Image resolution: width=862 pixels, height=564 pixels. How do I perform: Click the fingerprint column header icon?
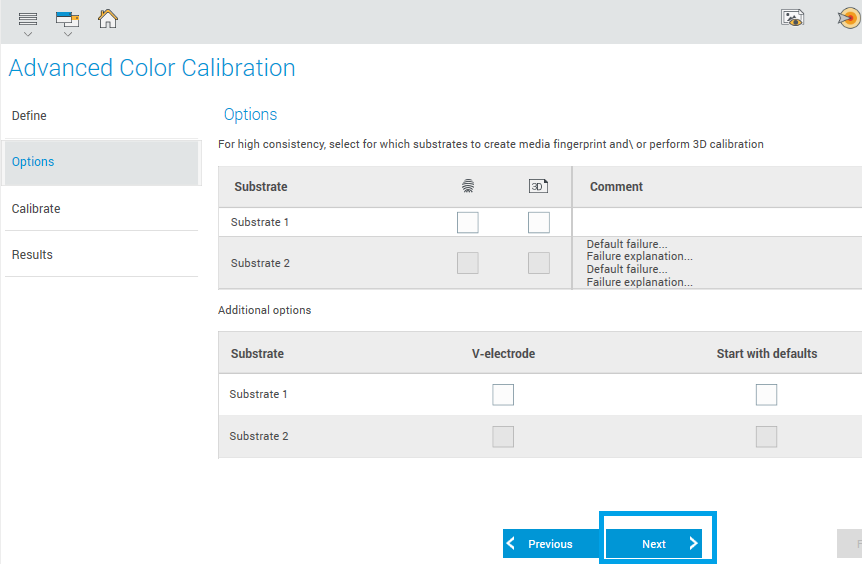468,186
